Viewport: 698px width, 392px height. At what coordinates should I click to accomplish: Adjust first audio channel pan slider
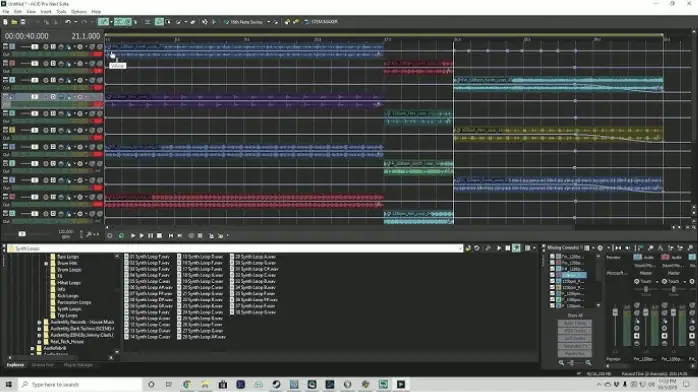646,290
